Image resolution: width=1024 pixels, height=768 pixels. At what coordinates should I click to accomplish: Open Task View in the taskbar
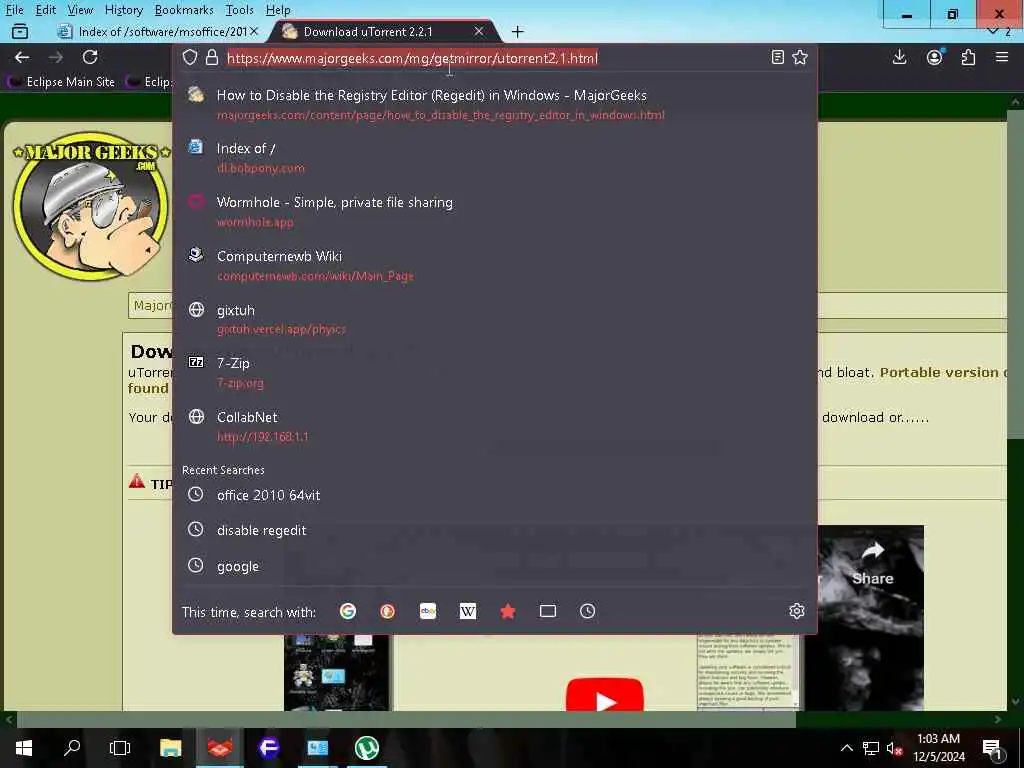point(120,748)
